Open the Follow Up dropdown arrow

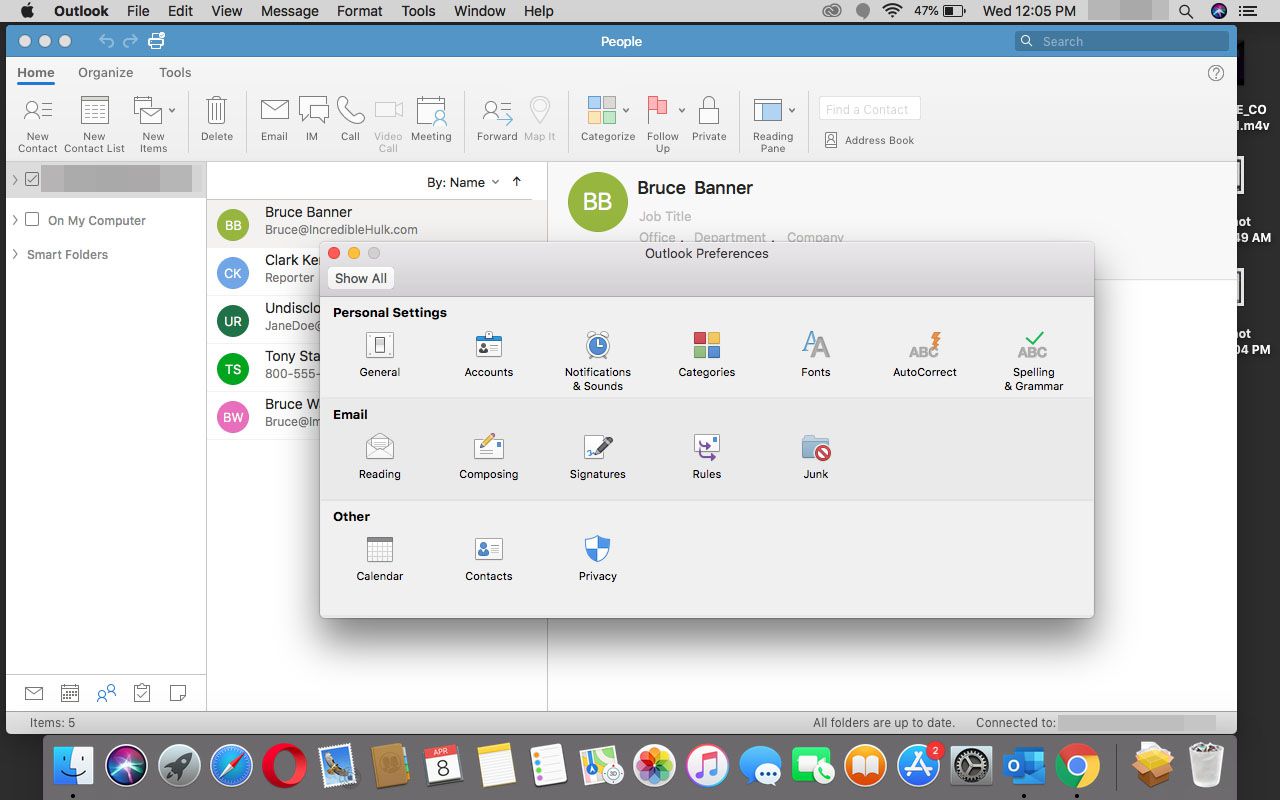[682, 110]
